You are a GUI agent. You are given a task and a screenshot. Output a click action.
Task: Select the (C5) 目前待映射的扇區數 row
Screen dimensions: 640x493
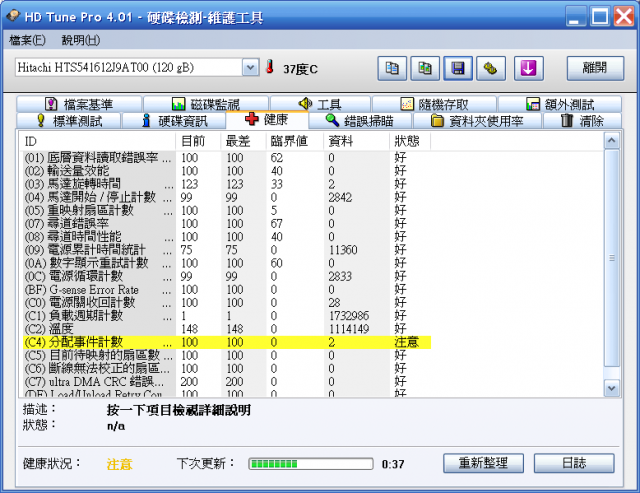pyautogui.click(x=227, y=355)
